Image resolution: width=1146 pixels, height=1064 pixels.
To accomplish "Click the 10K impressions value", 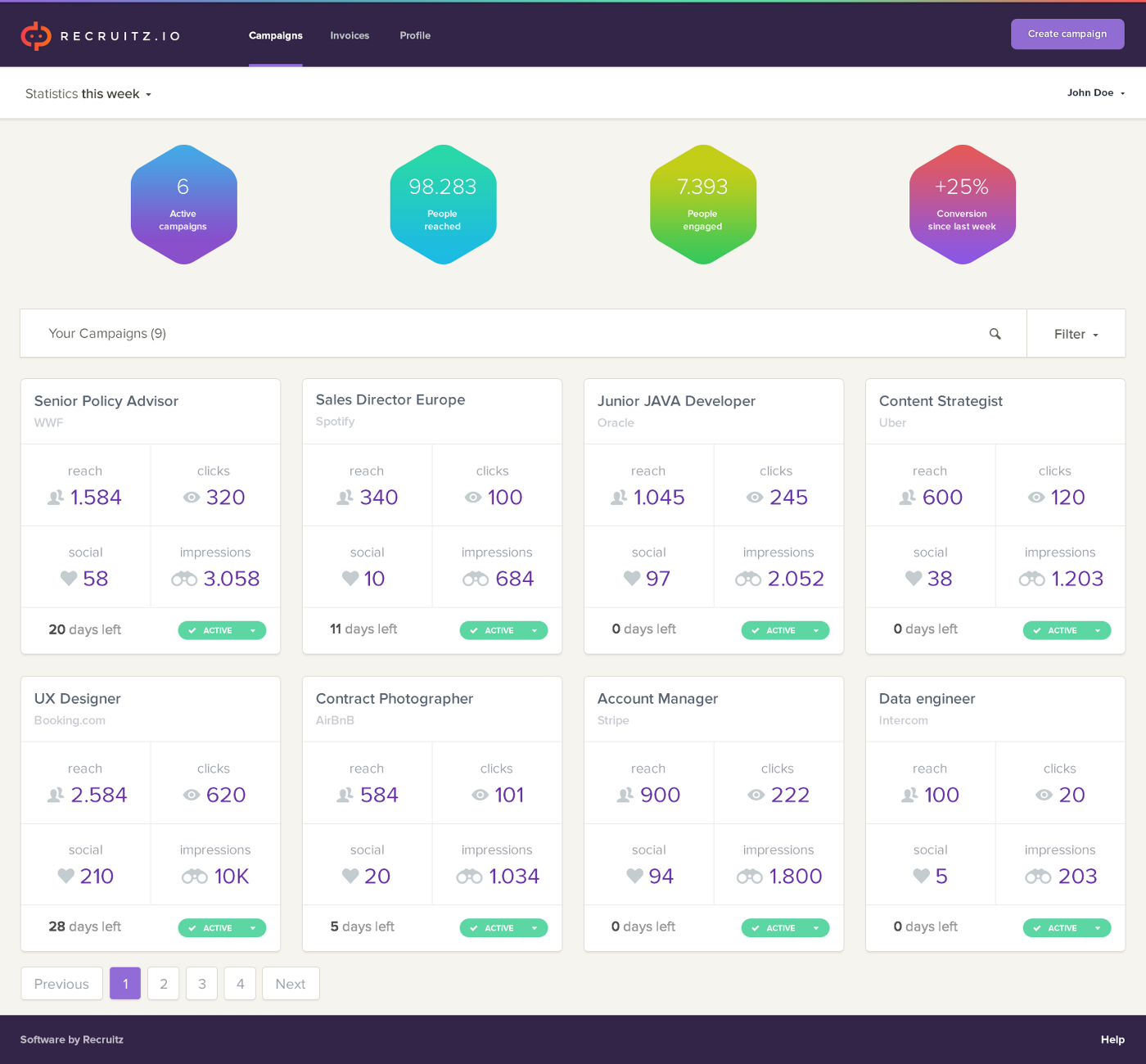I will [x=232, y=877].
